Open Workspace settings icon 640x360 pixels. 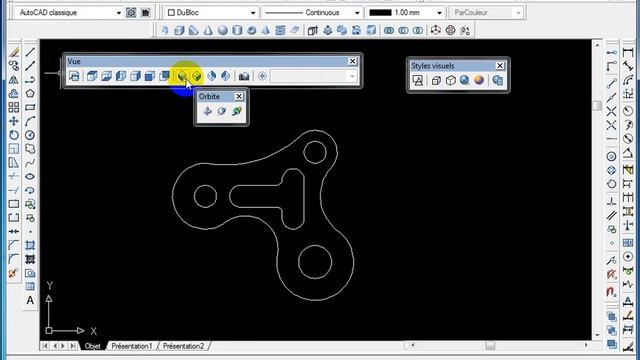(x=131, y=13)
